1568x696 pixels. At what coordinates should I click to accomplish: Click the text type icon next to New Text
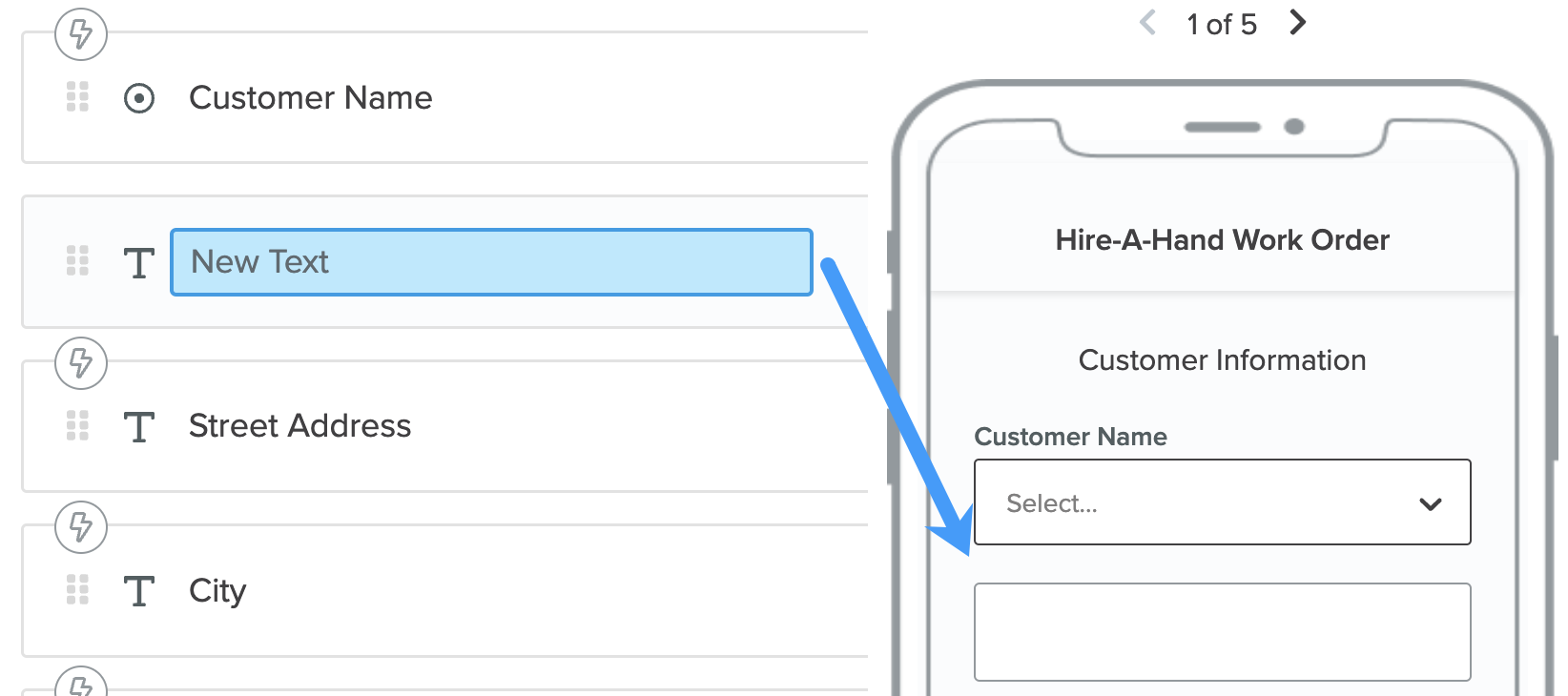138,262
